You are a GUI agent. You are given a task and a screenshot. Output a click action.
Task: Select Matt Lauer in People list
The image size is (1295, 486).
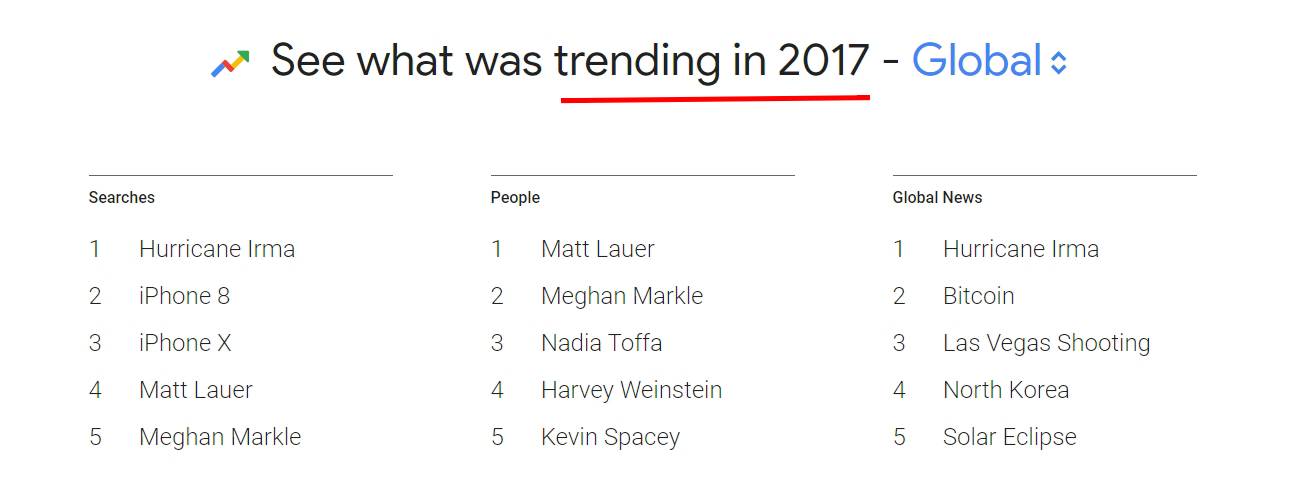point(598,249)
